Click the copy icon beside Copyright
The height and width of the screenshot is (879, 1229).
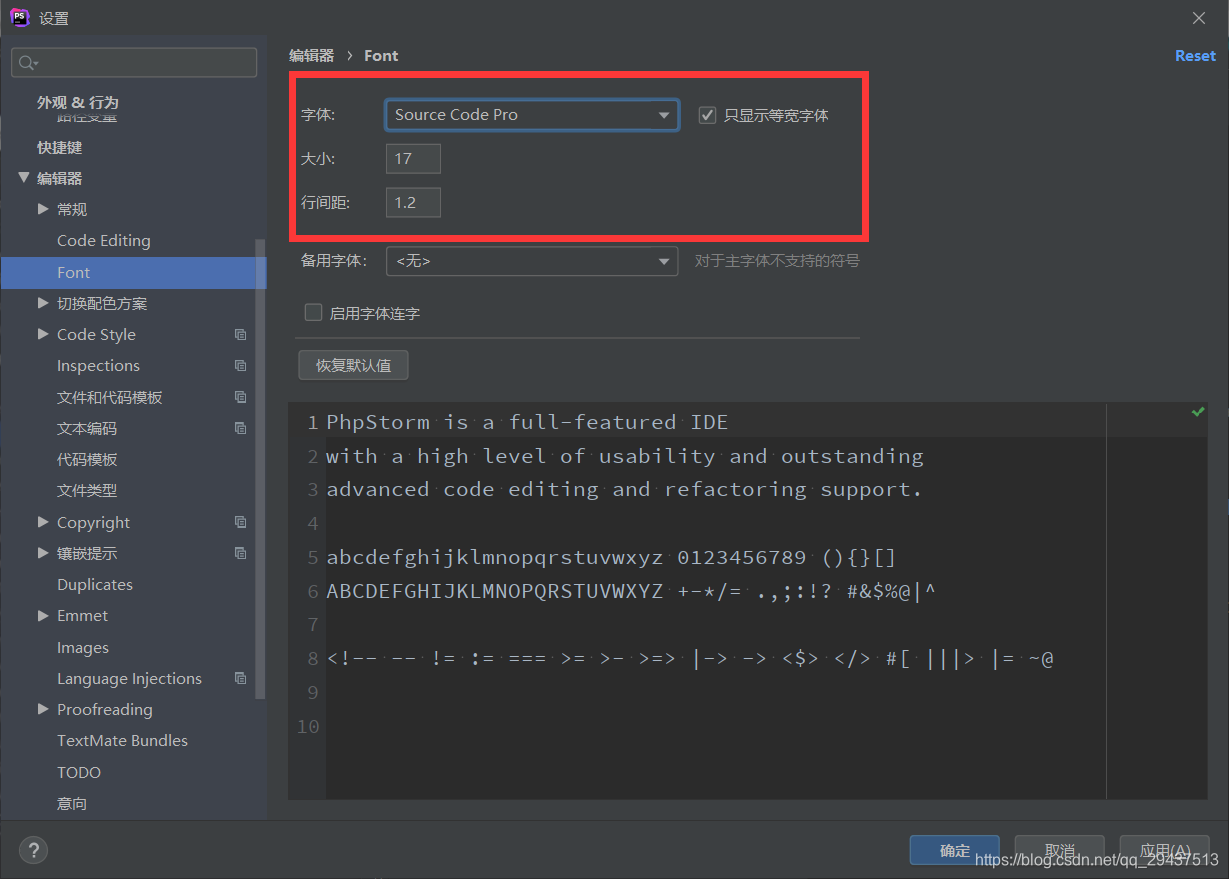(x=240, y=522)
